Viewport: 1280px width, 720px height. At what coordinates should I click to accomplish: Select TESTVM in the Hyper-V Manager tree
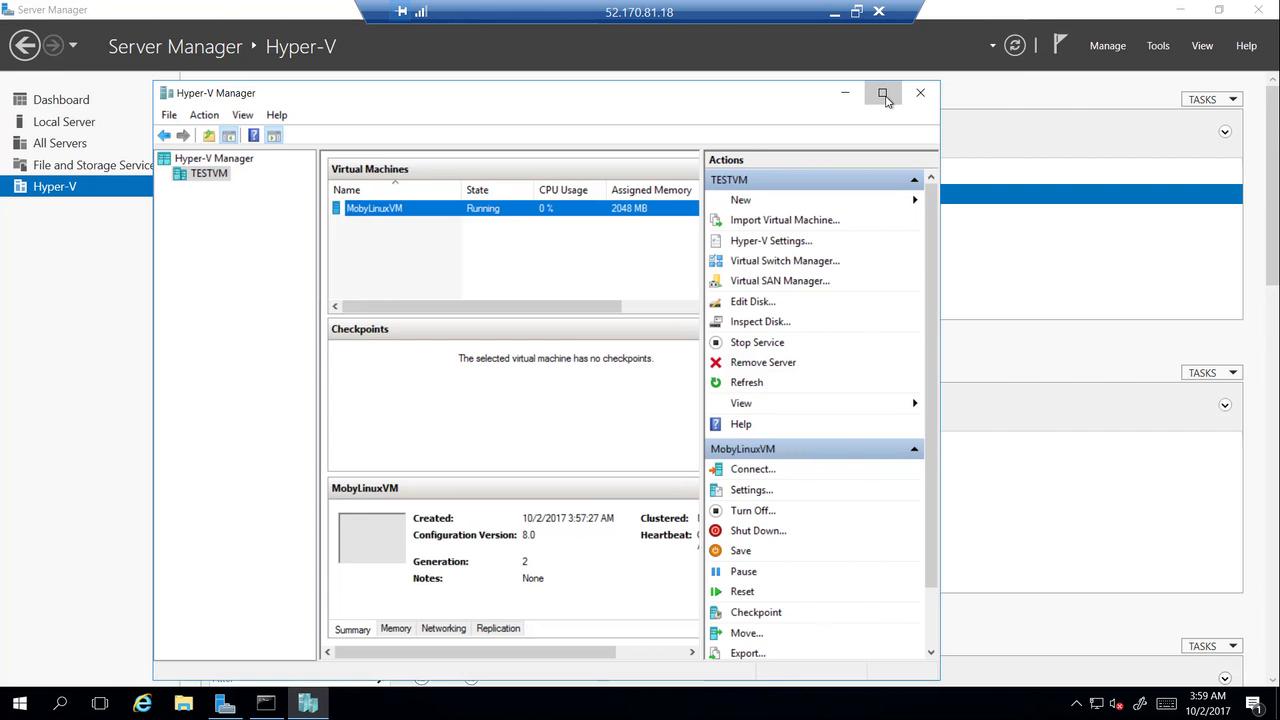click(x=209, y=173)
